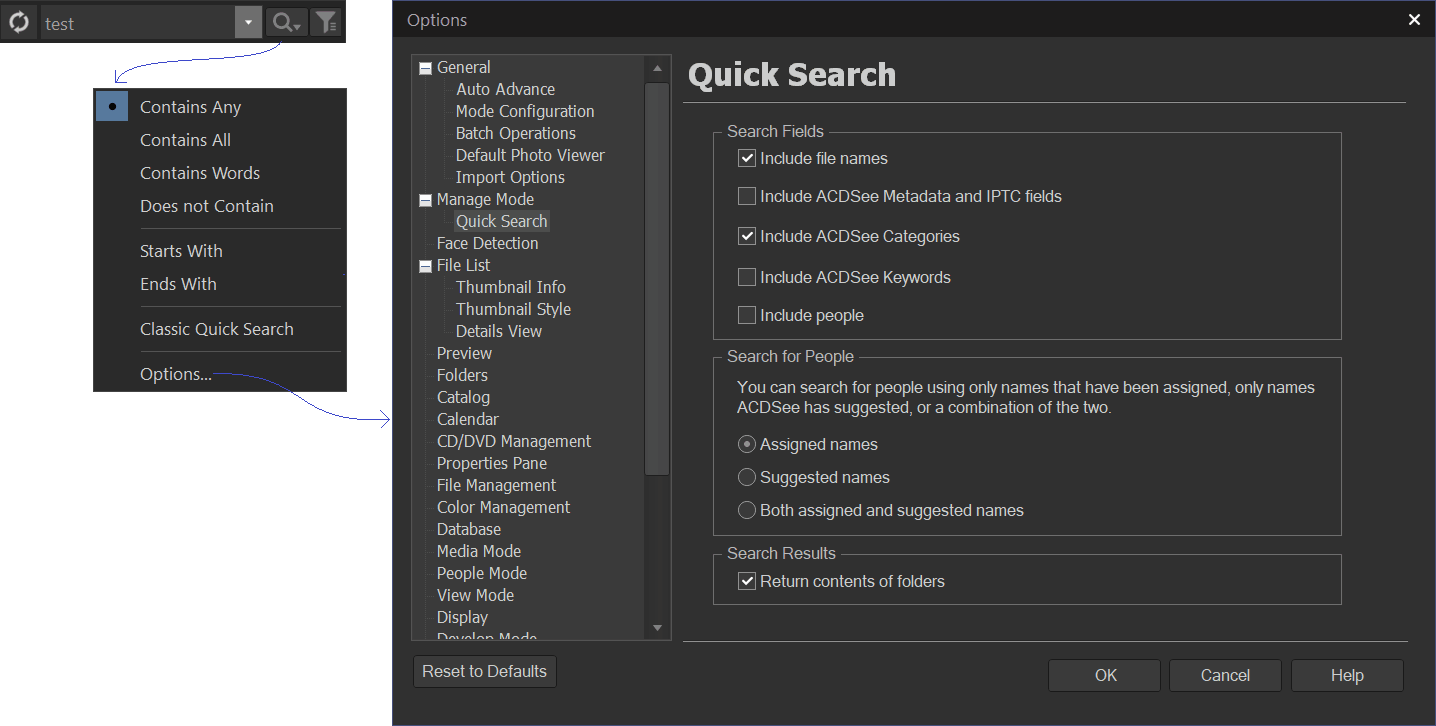
Task: Collapse the Manage Mode tree node
Action: pyautogui.click(x=425, y=200)
